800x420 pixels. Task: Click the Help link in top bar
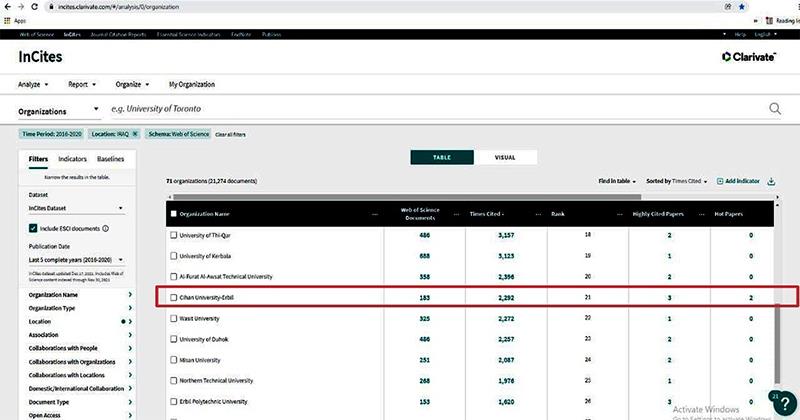coord(740,34)
